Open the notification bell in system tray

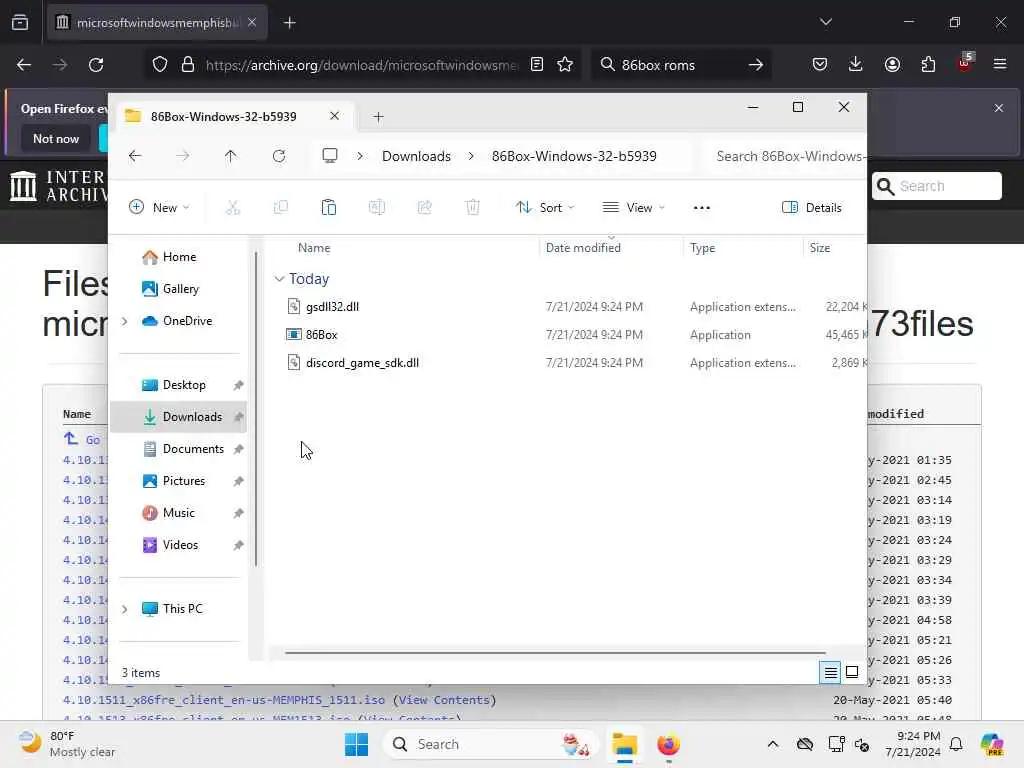956,744
